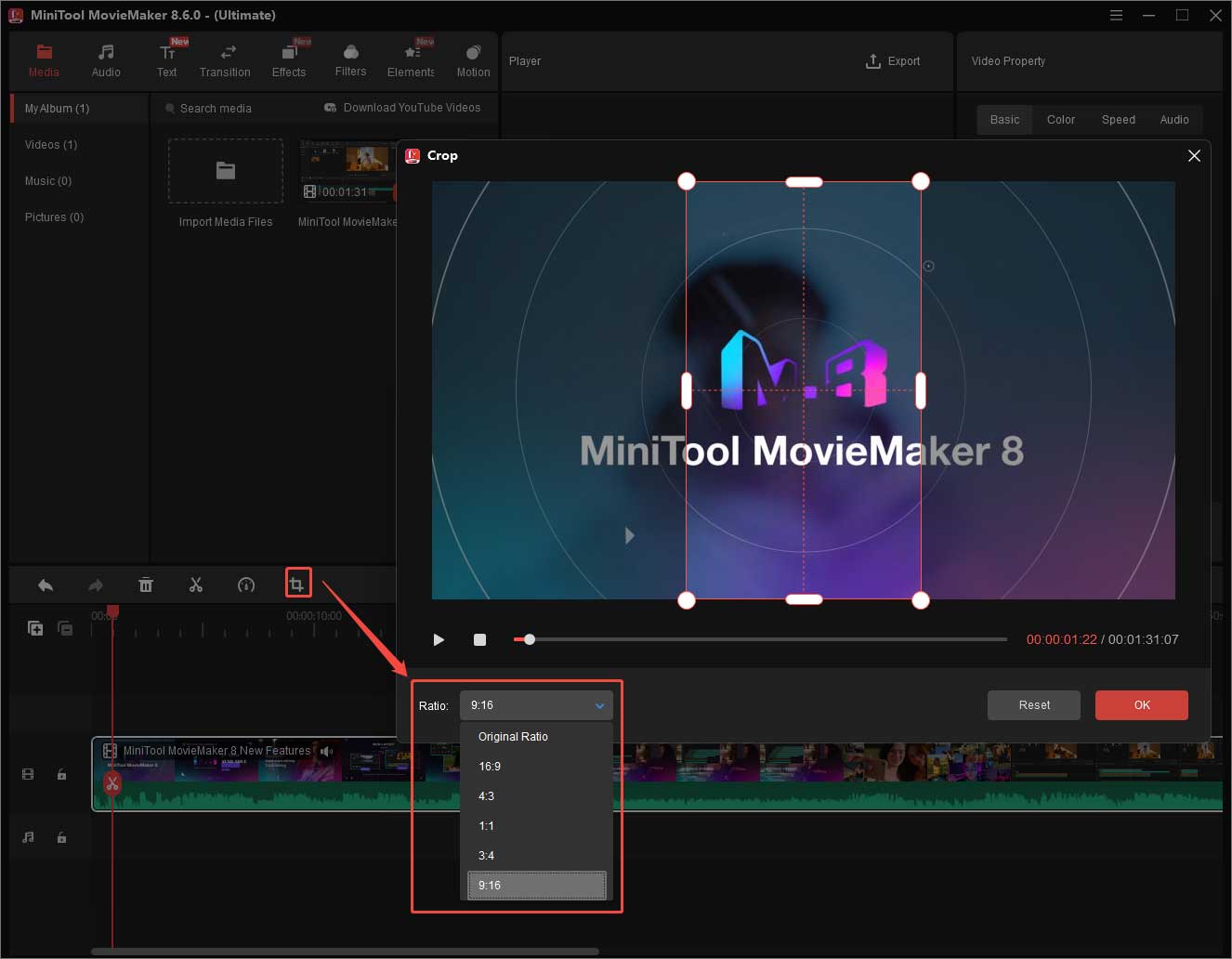The height and width of the screenshot is (959, 1232).
Task: Click the top-right crop corner handle
Action: click(x=921, y=181)
